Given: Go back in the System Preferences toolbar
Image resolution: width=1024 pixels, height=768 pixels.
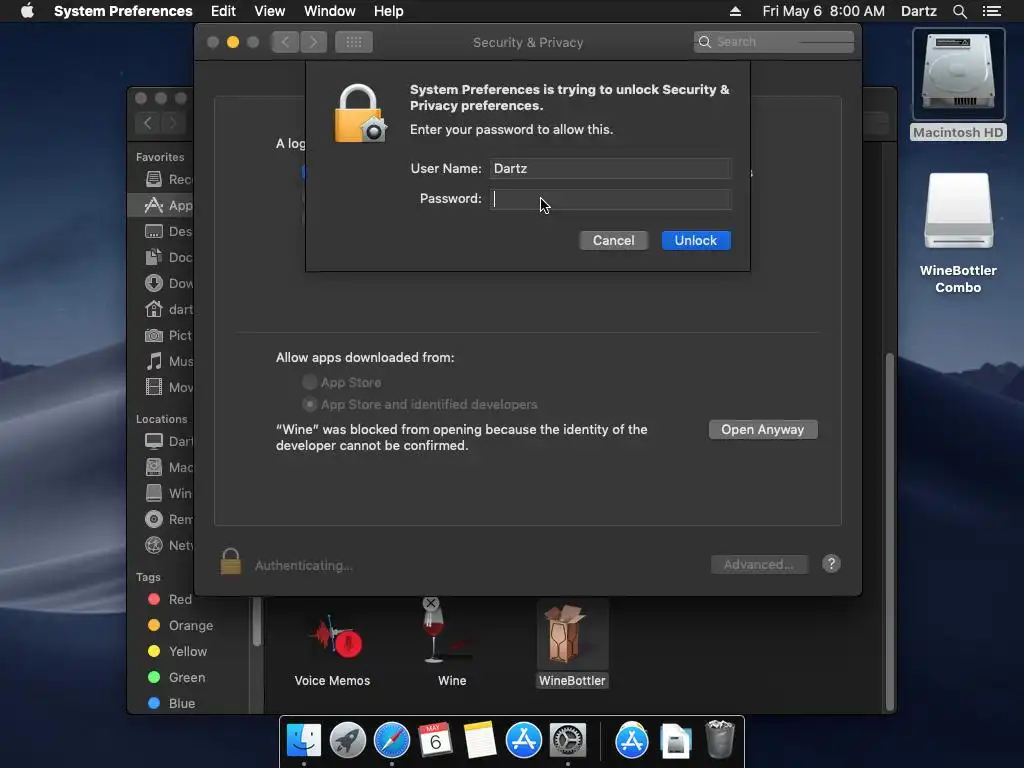Looking at the screenshot, I should click(x=285, y=42).
